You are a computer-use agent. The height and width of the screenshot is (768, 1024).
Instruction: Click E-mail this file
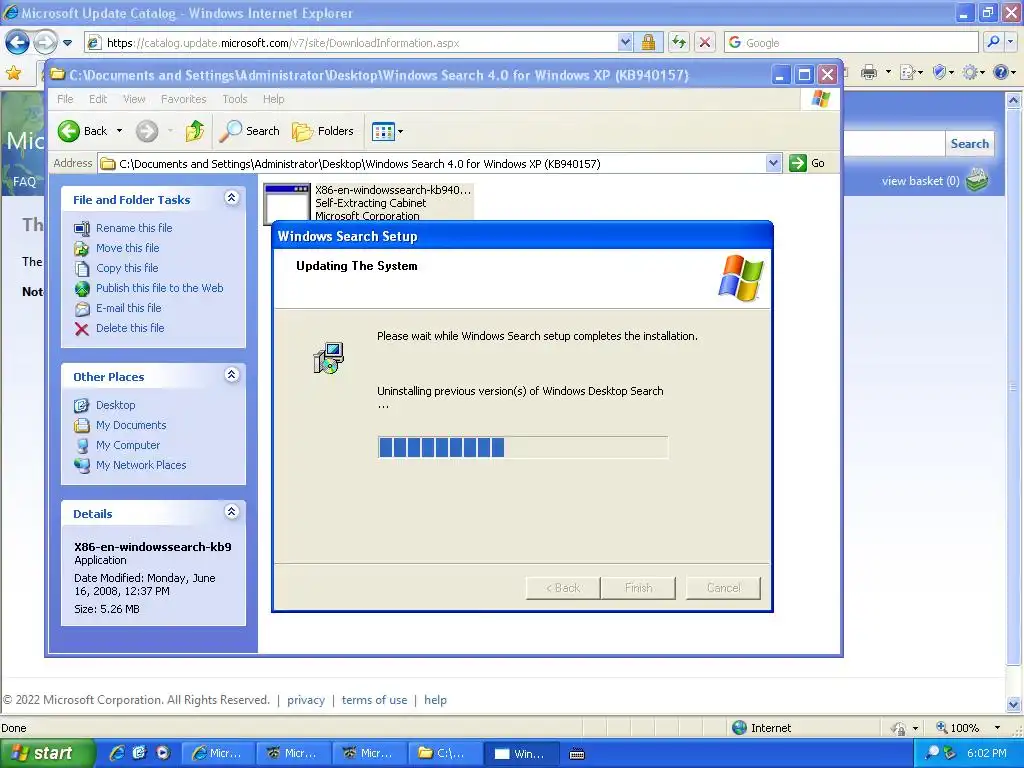tap(129, 308)
